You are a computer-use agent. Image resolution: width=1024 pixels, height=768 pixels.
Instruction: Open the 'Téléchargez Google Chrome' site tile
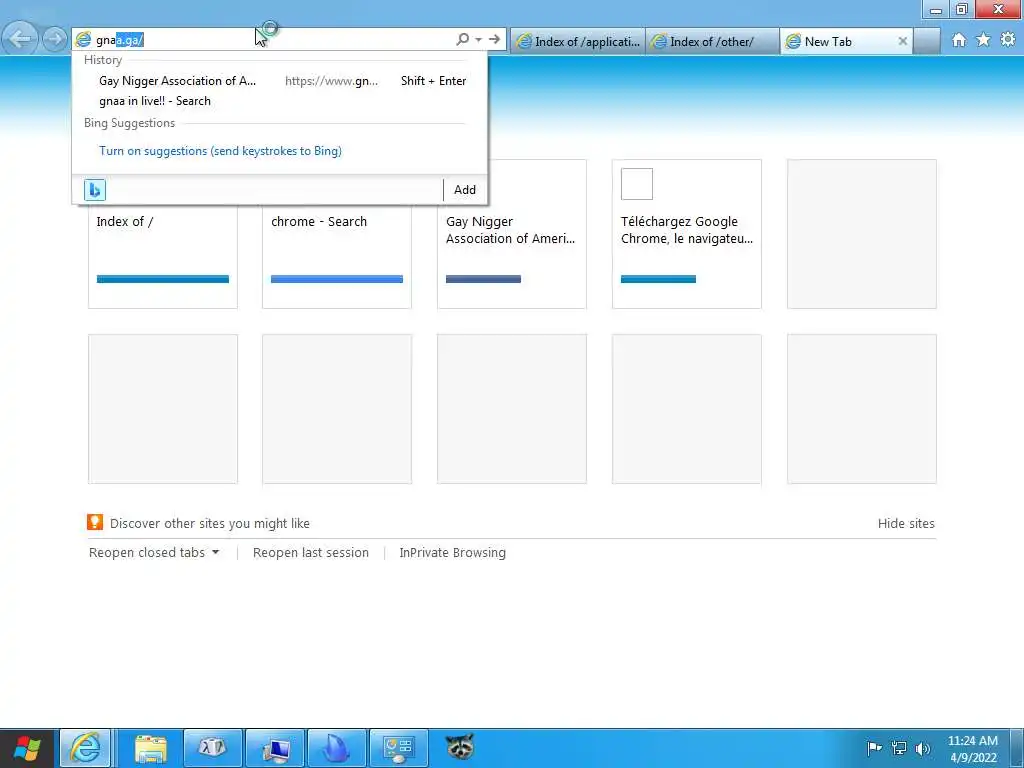coord(686,234)
